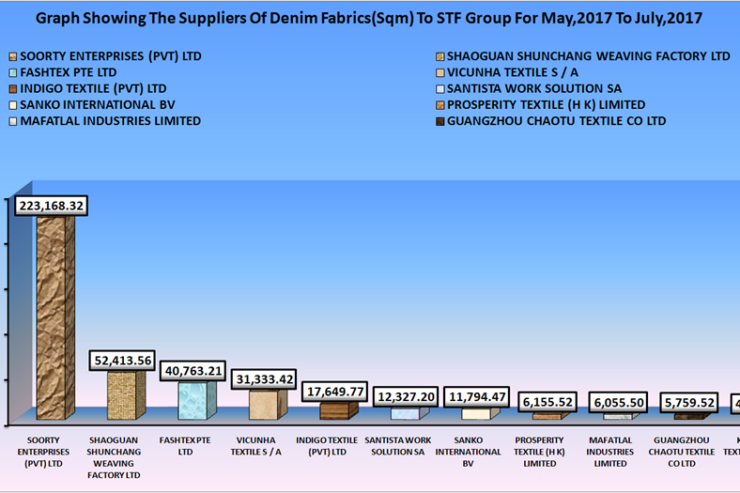Click the SANKO INTERNATIONAL BV legend swatch
The height and width of the screenshot is (493, 740).
point(13,105)
